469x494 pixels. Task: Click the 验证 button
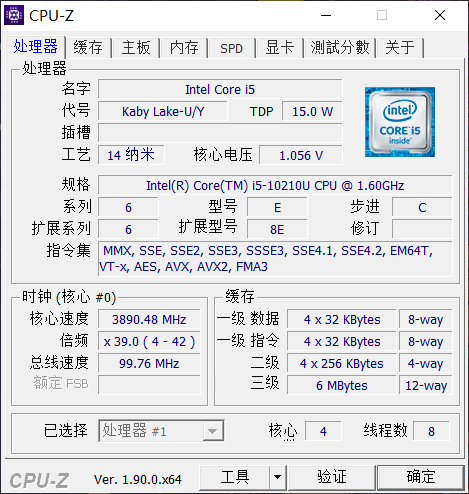pyautogui.click(x=332, y=477)
